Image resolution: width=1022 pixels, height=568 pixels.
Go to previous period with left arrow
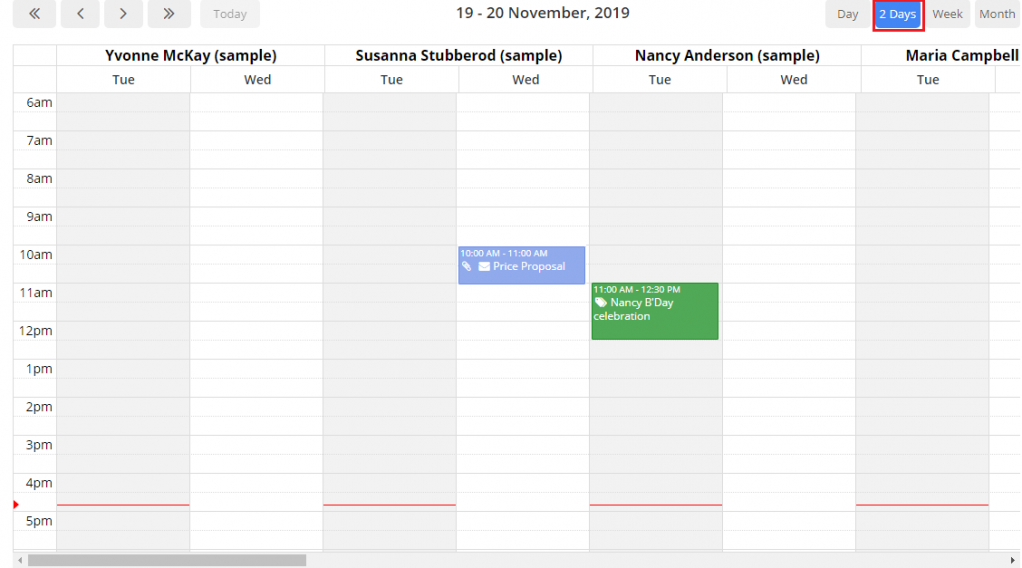point(80,14)
